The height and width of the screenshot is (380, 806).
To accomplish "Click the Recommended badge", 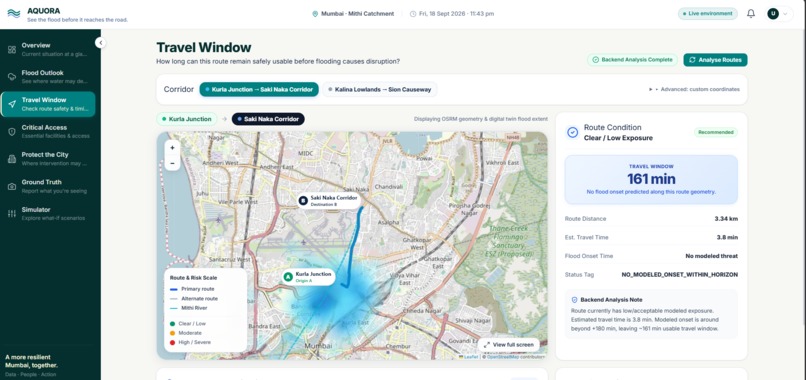I will [716, 132].
